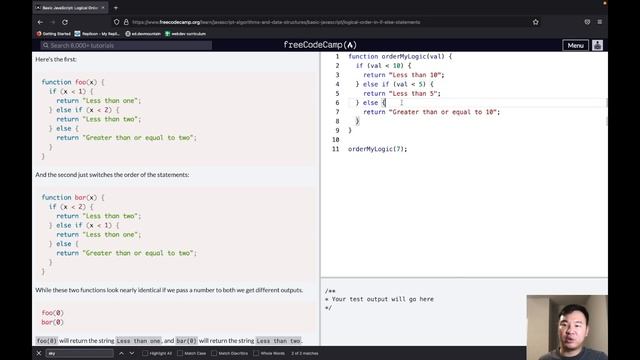Focus the Search 6,000+ tutorials field
The height and width of the screenshot is (360, 640).
pos(127,45)
